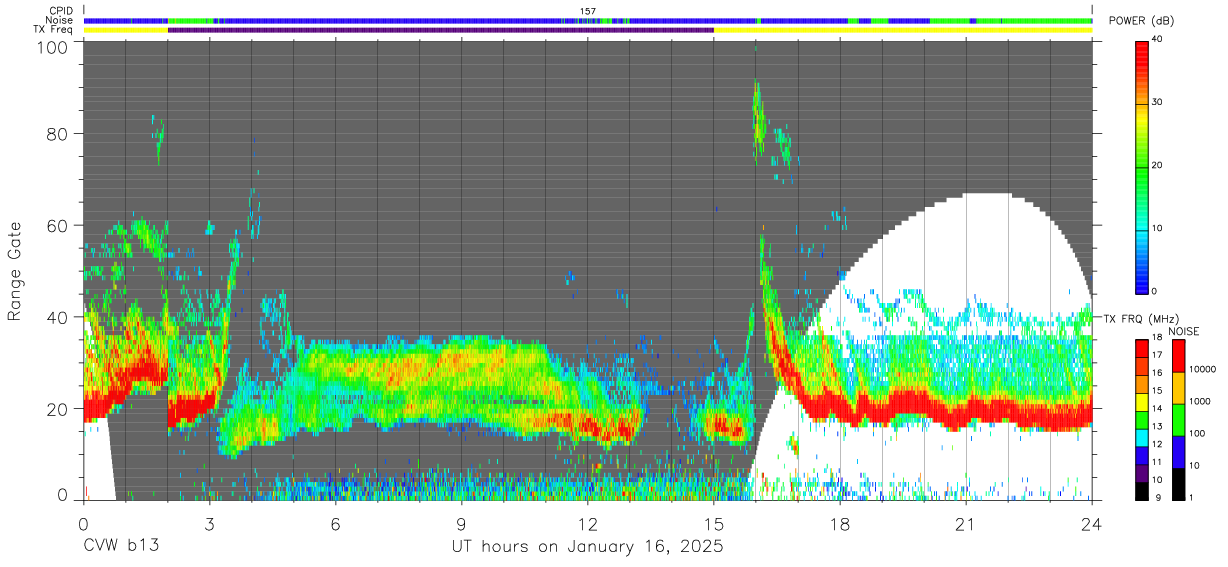This screenshot has height=567, width=1228.
Task: Click the UT hours on January 16, 2025 title
Action: coord(587,547)
